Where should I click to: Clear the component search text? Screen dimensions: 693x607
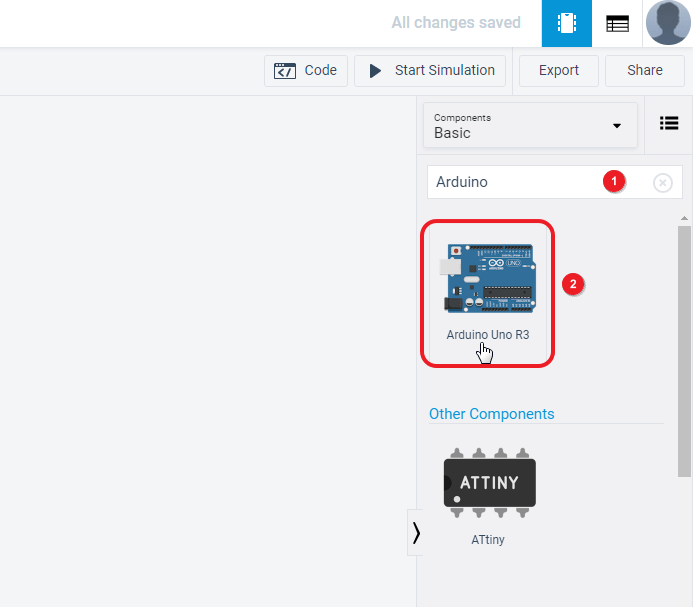click(x=663, y=183)
